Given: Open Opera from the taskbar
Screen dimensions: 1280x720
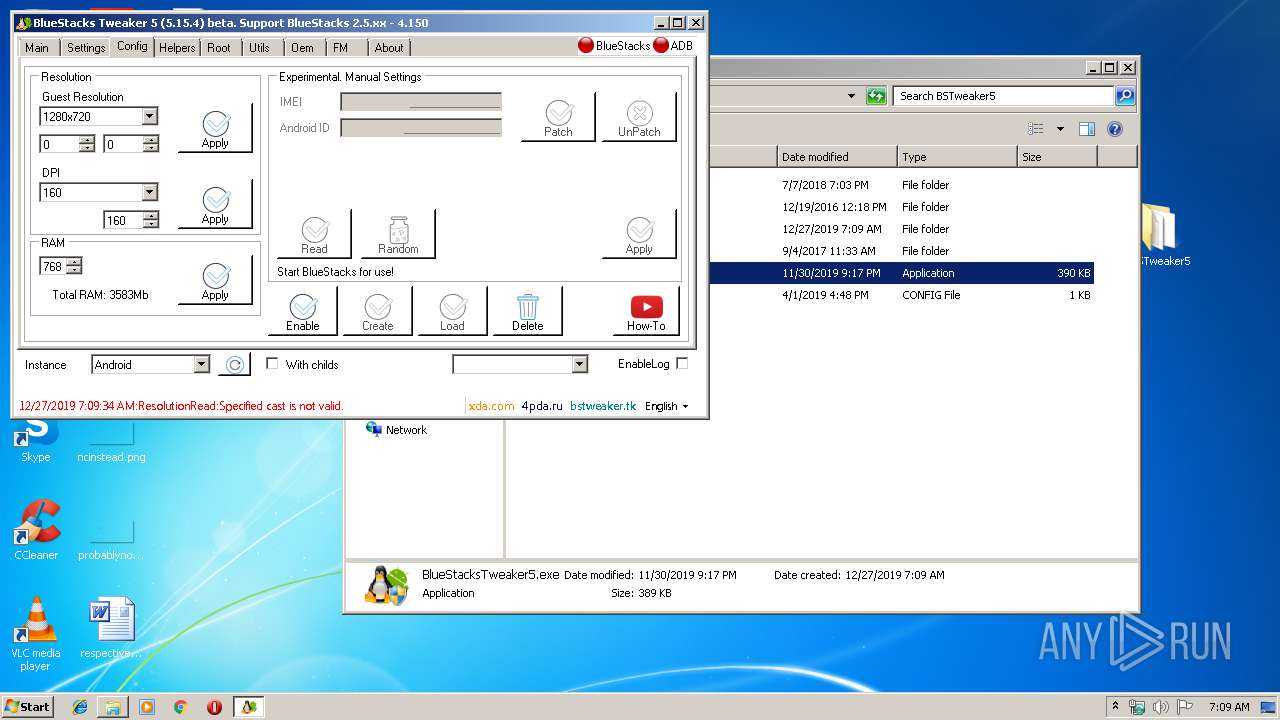Looking at the screenshot, I should (x=214, y=707).
